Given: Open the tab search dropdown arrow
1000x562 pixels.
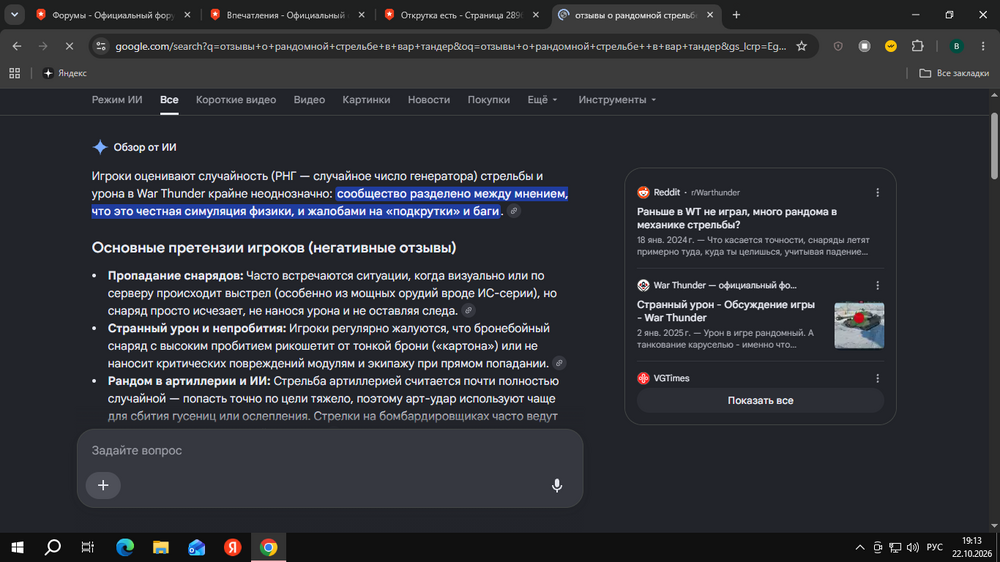Looking at the screenshot, I should 14,15.
